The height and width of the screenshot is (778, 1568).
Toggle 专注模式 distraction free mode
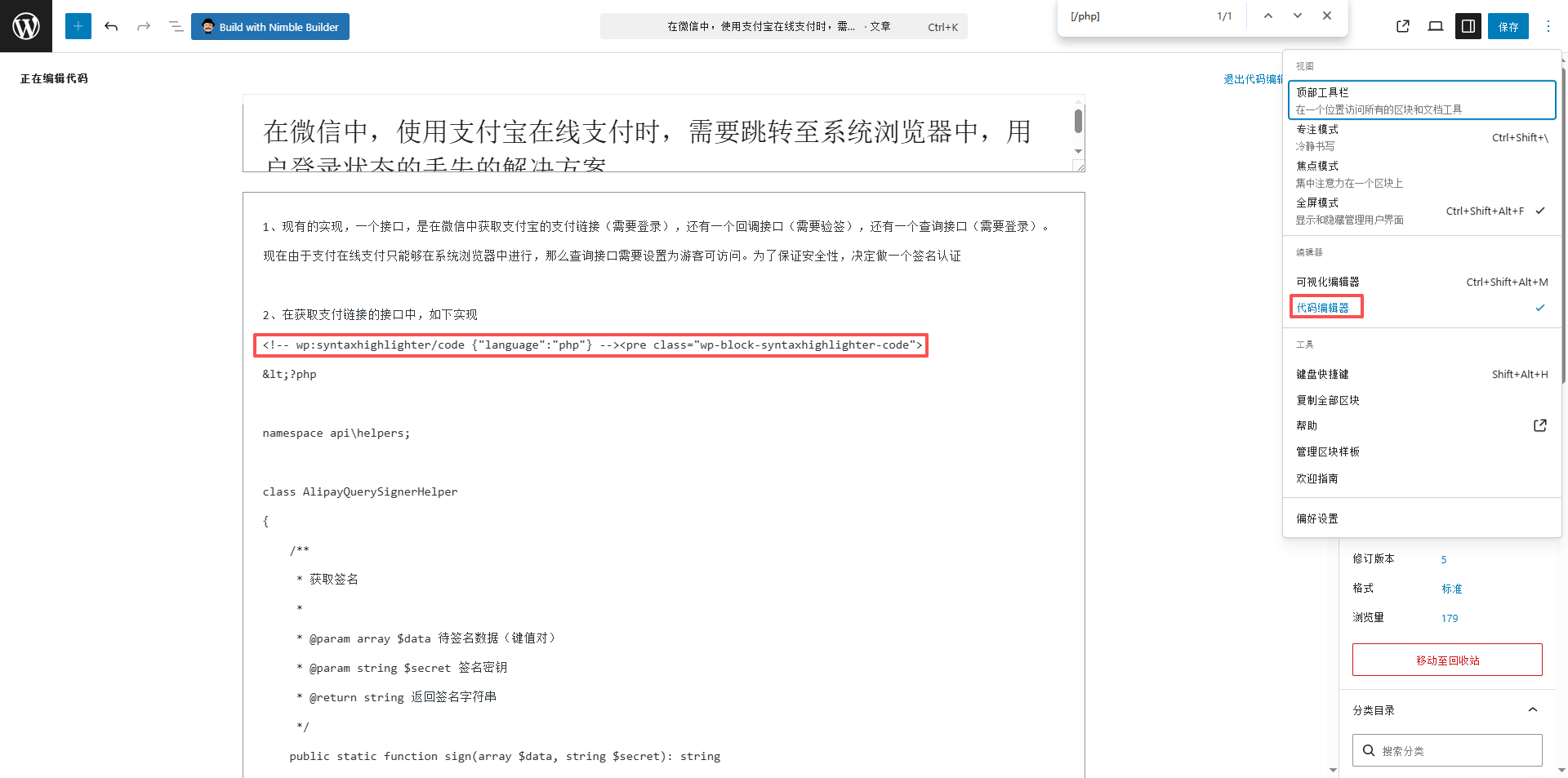pyautogui.click(x=1422, y=137)
